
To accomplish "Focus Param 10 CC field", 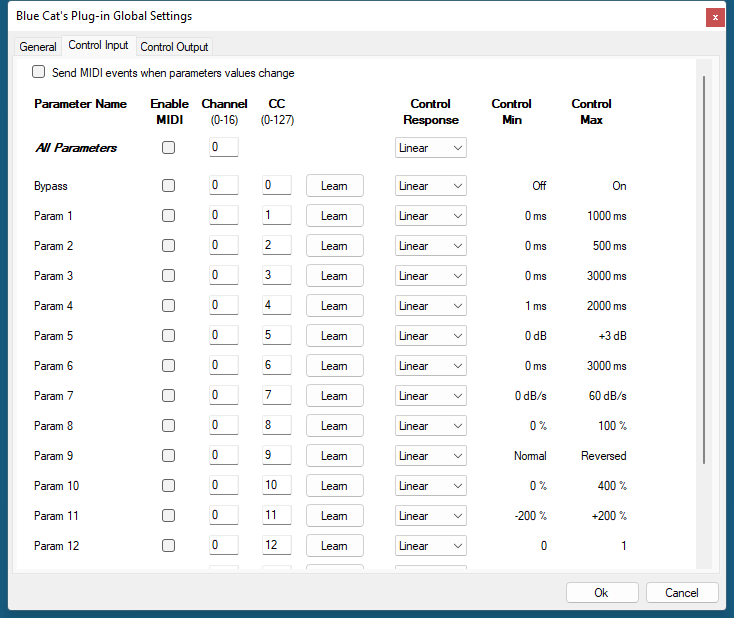I will click(x=277, y=485).
